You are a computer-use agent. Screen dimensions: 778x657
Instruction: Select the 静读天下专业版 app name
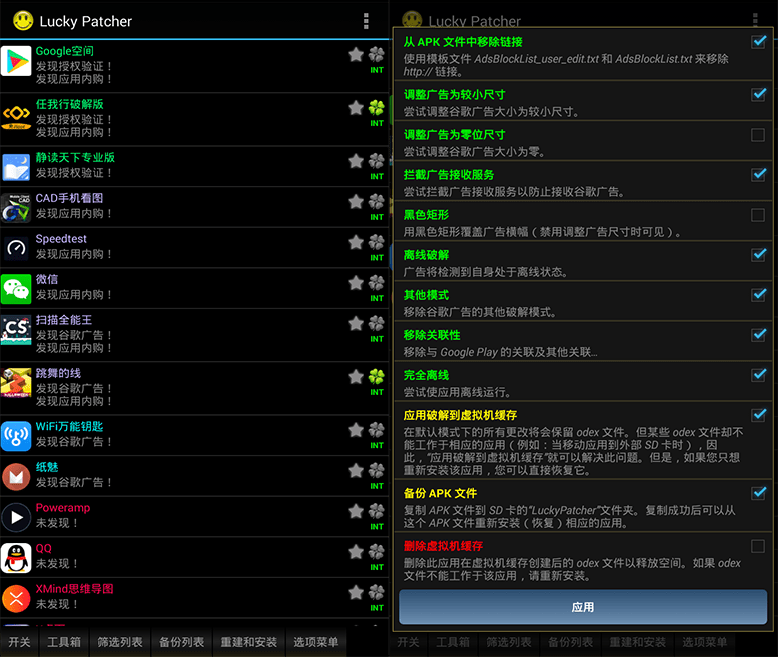pyautogui.click(x=75, y=158)
